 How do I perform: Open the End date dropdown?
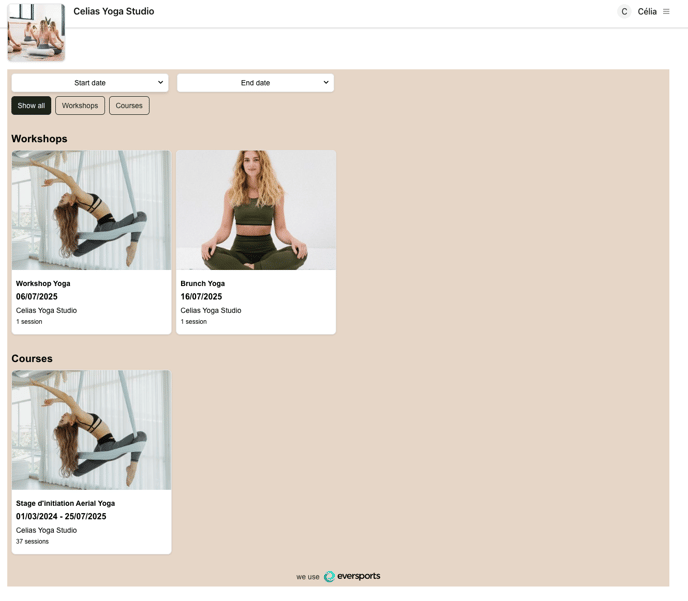tap(255, 82)
